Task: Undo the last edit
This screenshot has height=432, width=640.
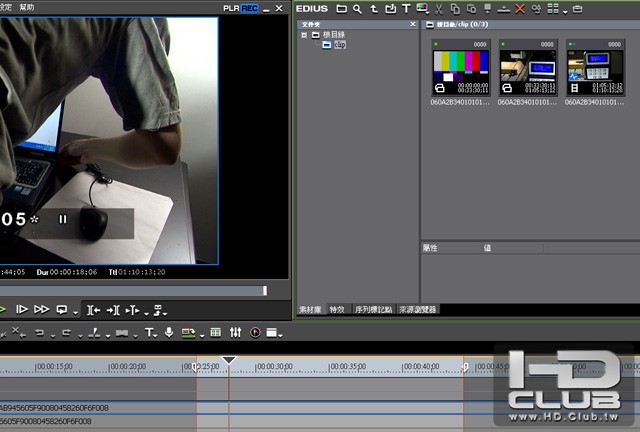Action: click(x=39, y=333)
